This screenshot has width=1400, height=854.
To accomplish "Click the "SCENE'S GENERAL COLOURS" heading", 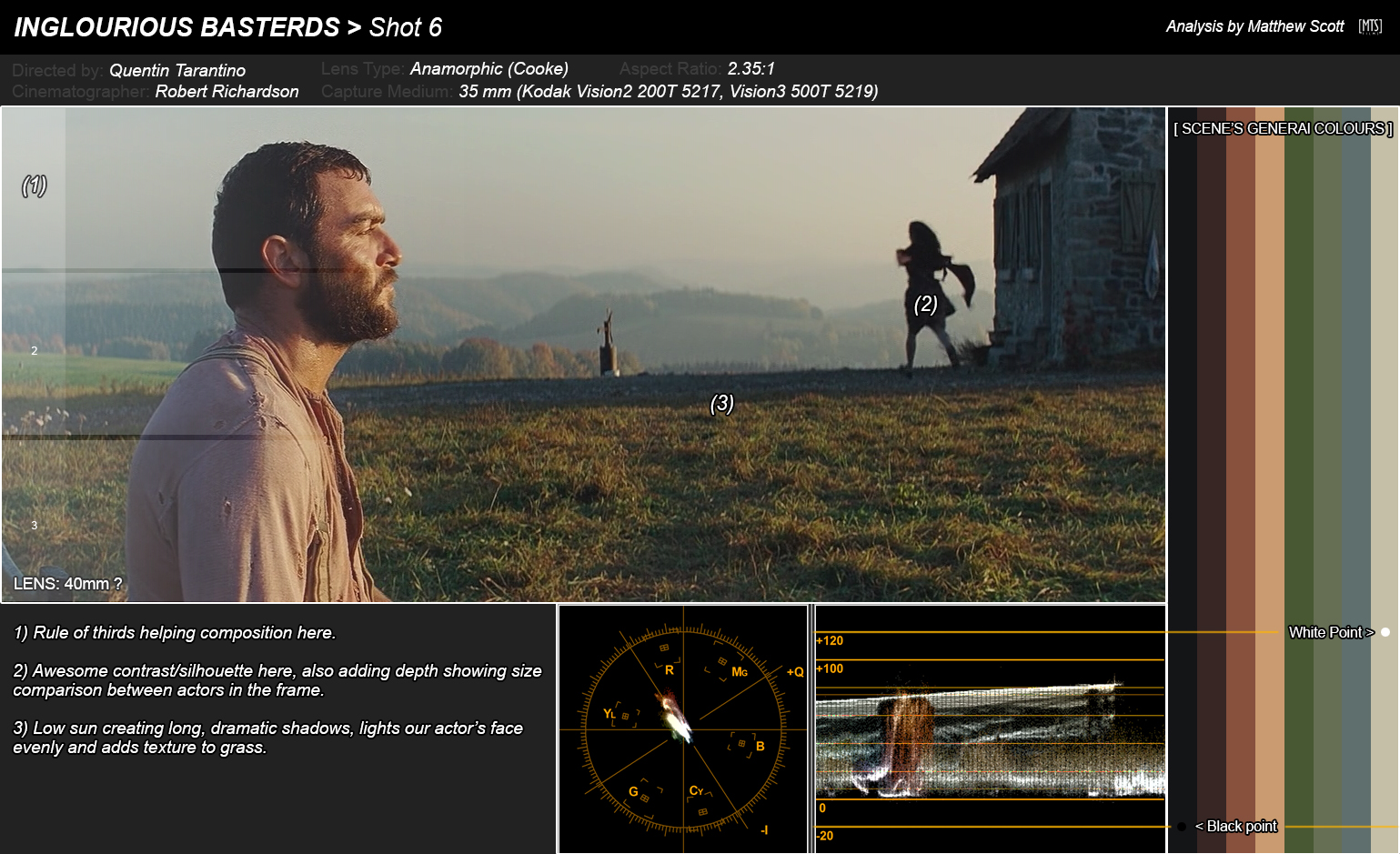I will click(x=1283, y=128).
